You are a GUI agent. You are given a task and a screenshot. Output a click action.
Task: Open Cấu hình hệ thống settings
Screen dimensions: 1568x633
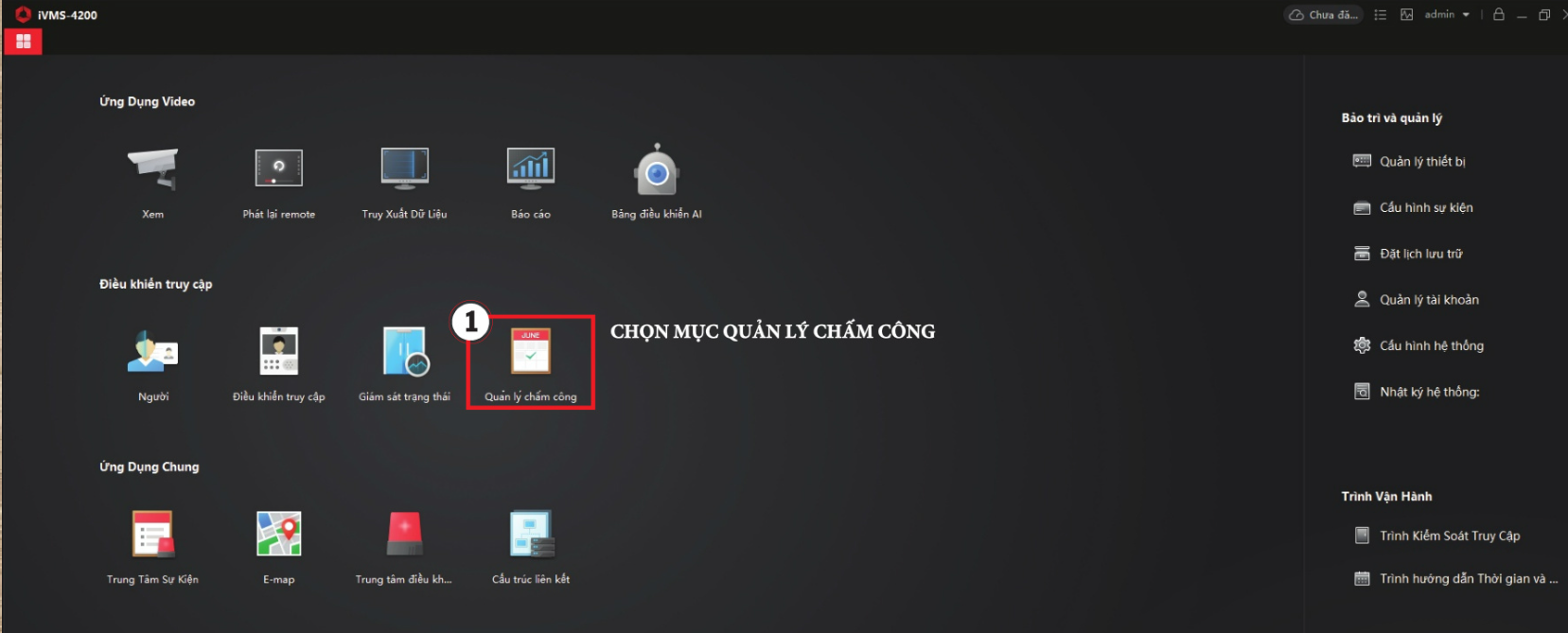tap(1418, 345)
